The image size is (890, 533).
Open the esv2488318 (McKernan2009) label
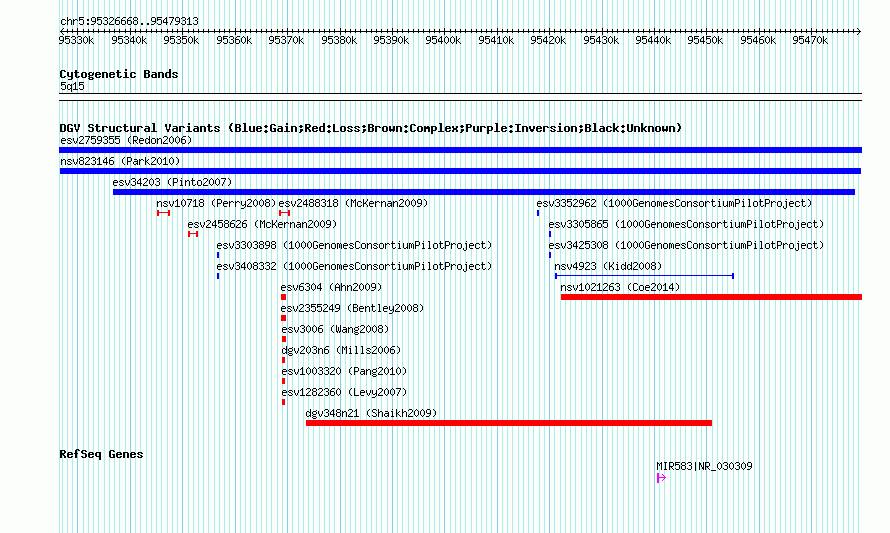353,203
